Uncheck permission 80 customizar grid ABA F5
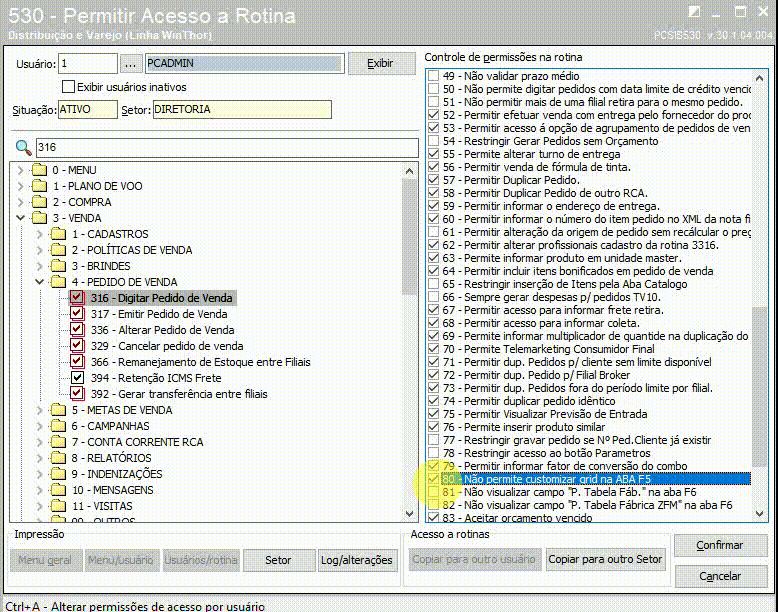 point(434,479)
